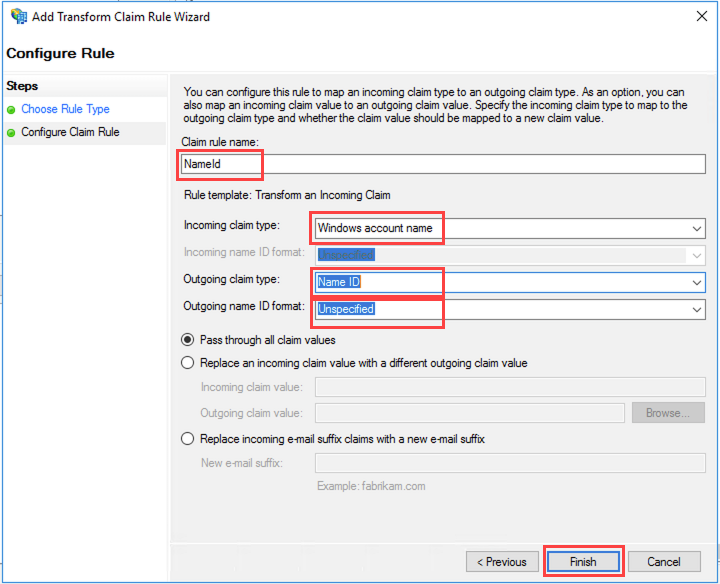
Task: Go back with the Previous button
Action: click(502, 562)
